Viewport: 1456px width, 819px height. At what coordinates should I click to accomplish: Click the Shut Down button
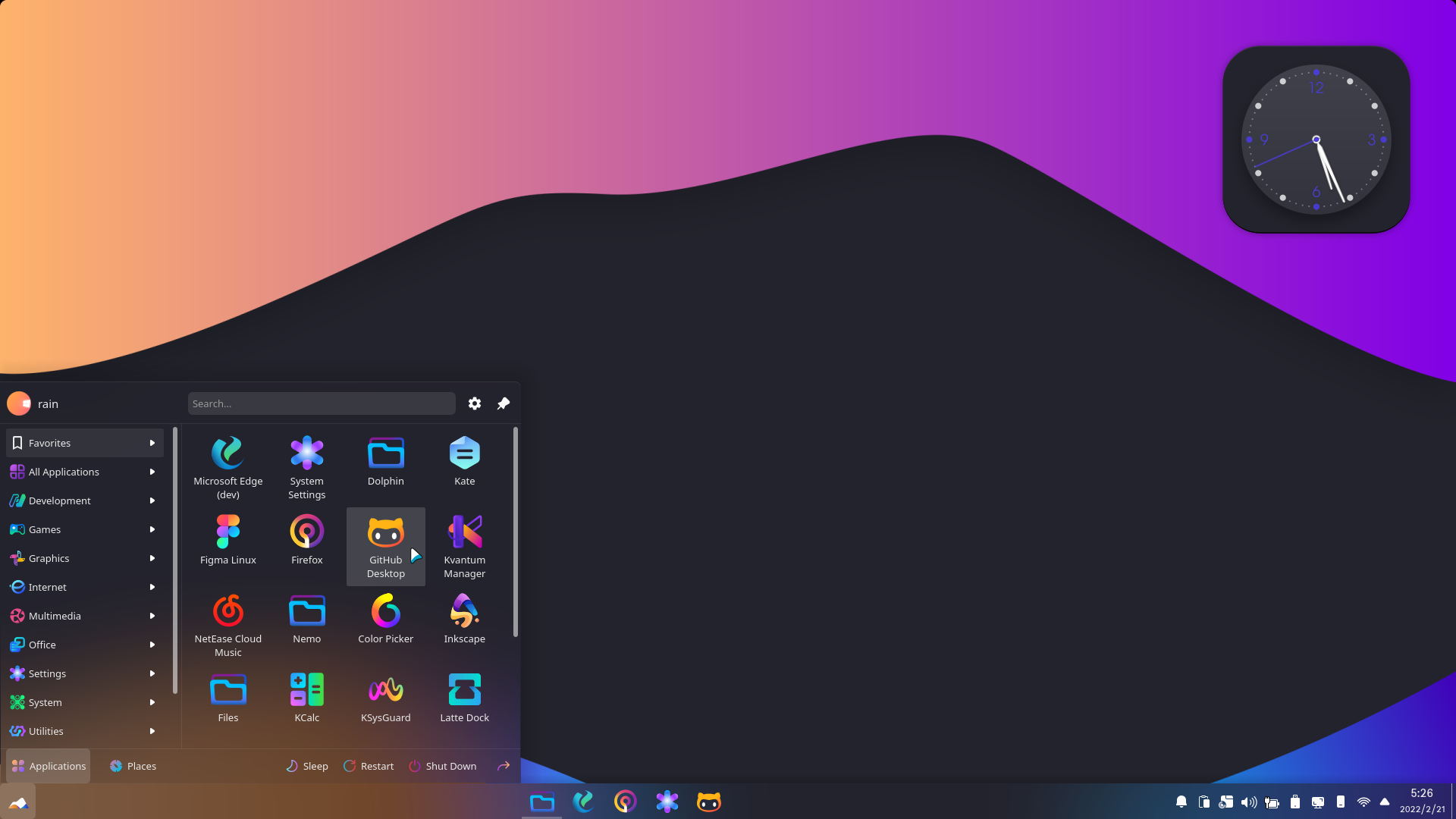click(x=443, y=766)
